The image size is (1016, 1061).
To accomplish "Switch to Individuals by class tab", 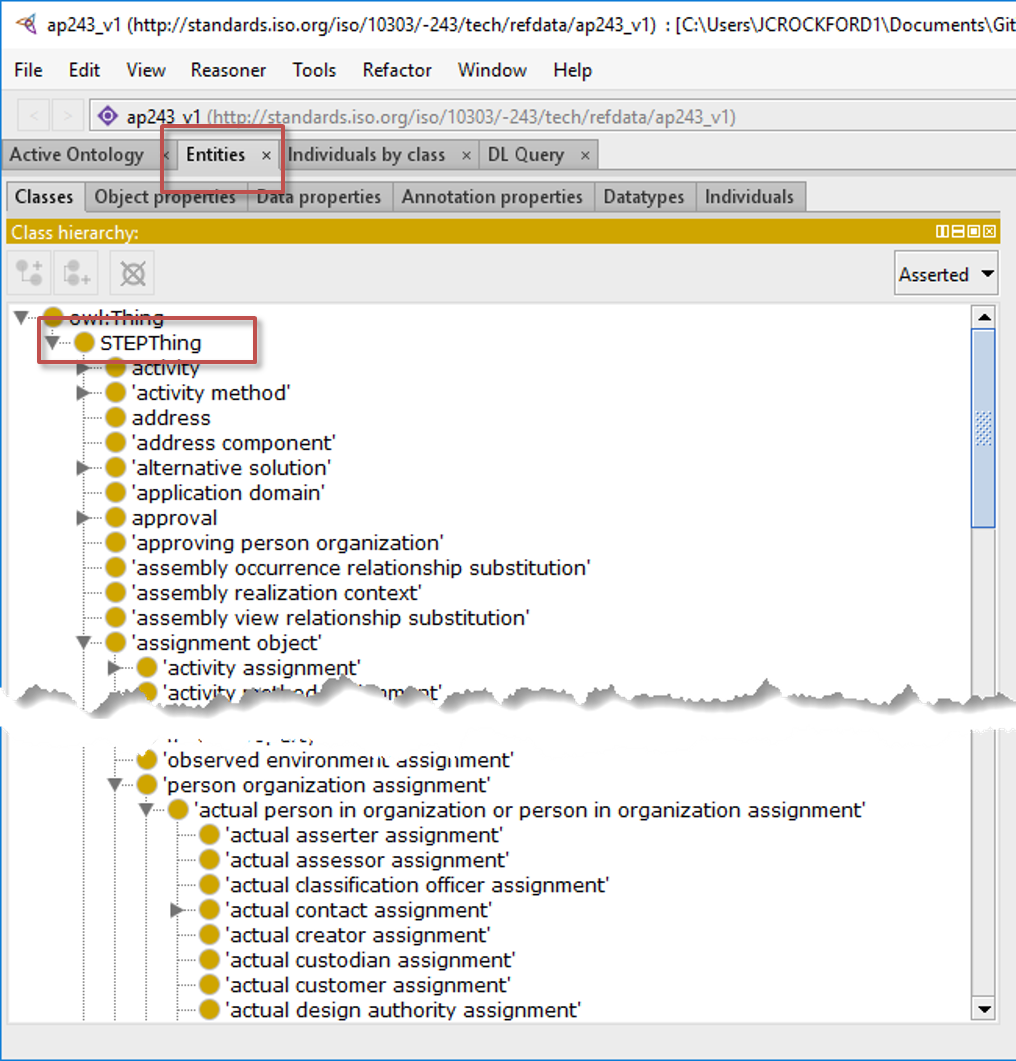I will pyautogui.click(x=366, y=155).
